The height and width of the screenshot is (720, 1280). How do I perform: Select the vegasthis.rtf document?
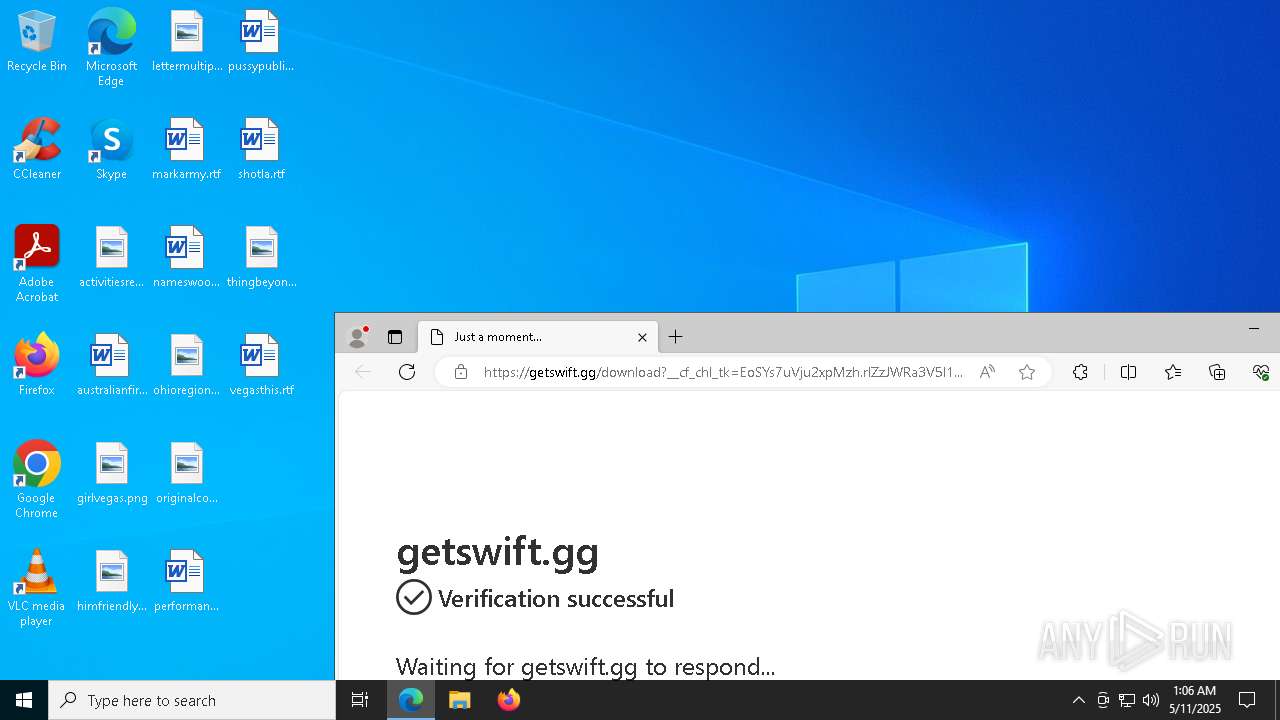261,366
